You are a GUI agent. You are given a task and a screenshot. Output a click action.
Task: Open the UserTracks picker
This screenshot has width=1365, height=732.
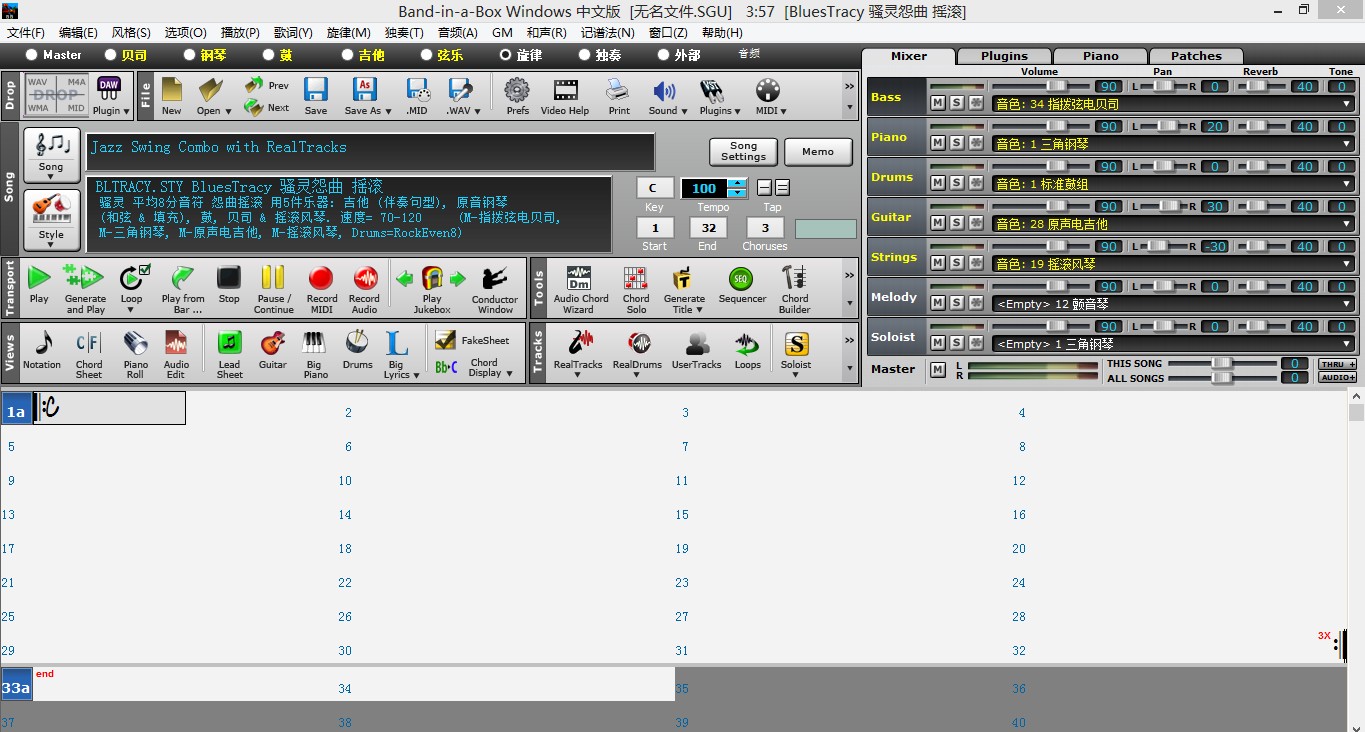[x=696, y=351]
